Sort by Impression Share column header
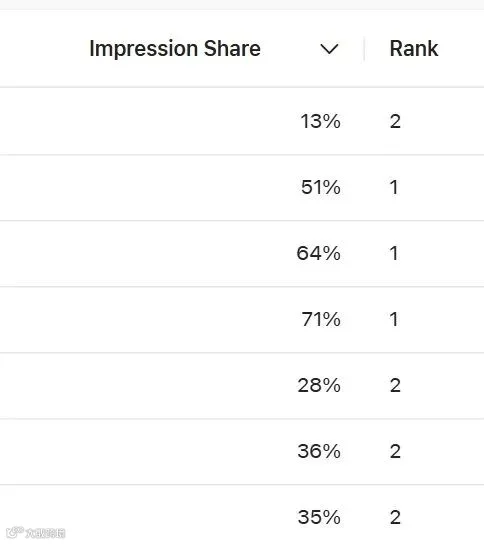 [x=175, y=49]
